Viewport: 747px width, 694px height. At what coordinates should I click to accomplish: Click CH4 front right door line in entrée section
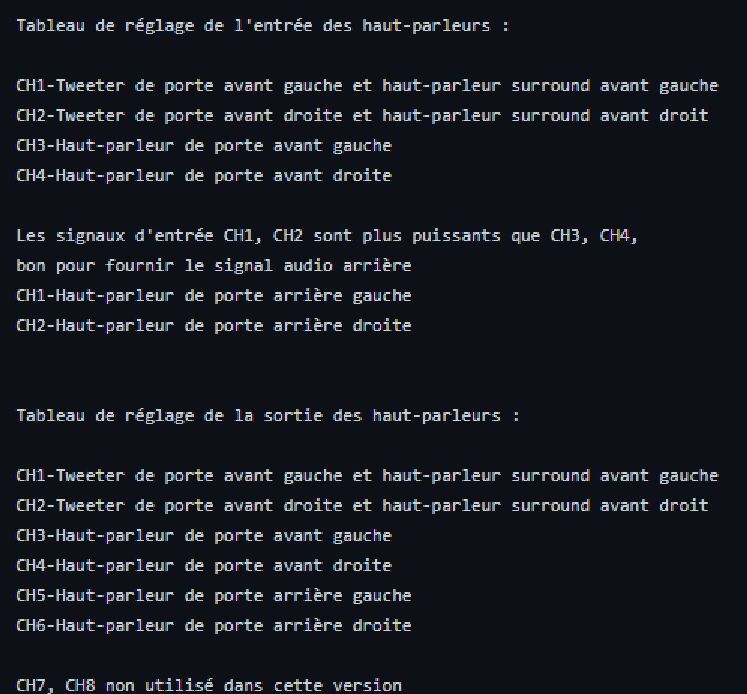(x=203, y=176)
